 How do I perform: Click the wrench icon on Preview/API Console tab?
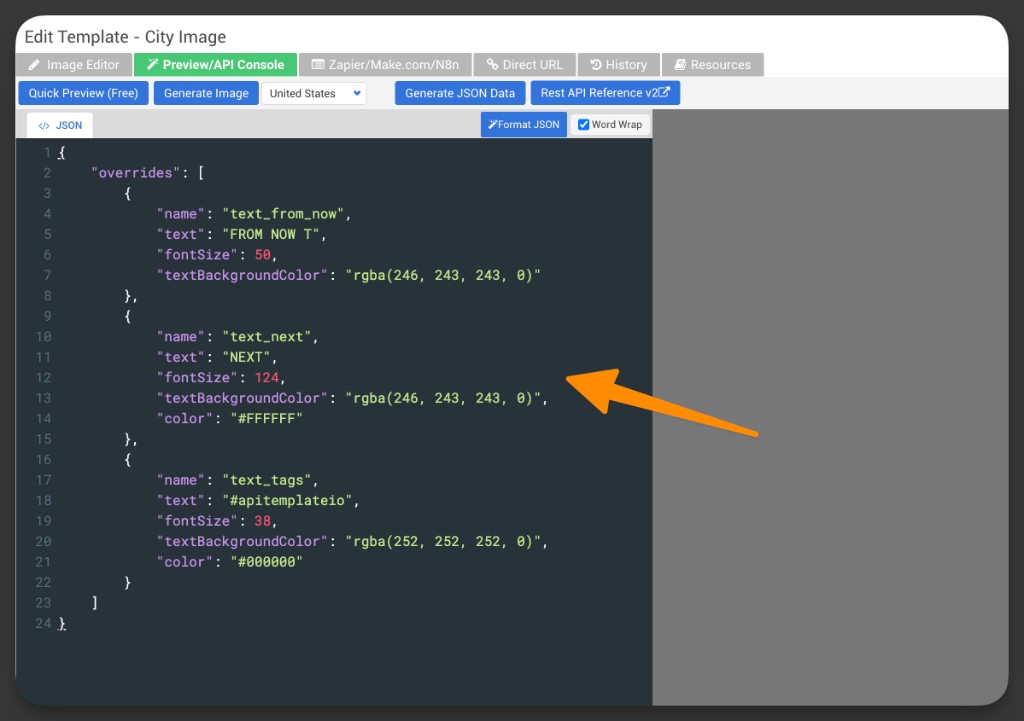click(151, 64)
